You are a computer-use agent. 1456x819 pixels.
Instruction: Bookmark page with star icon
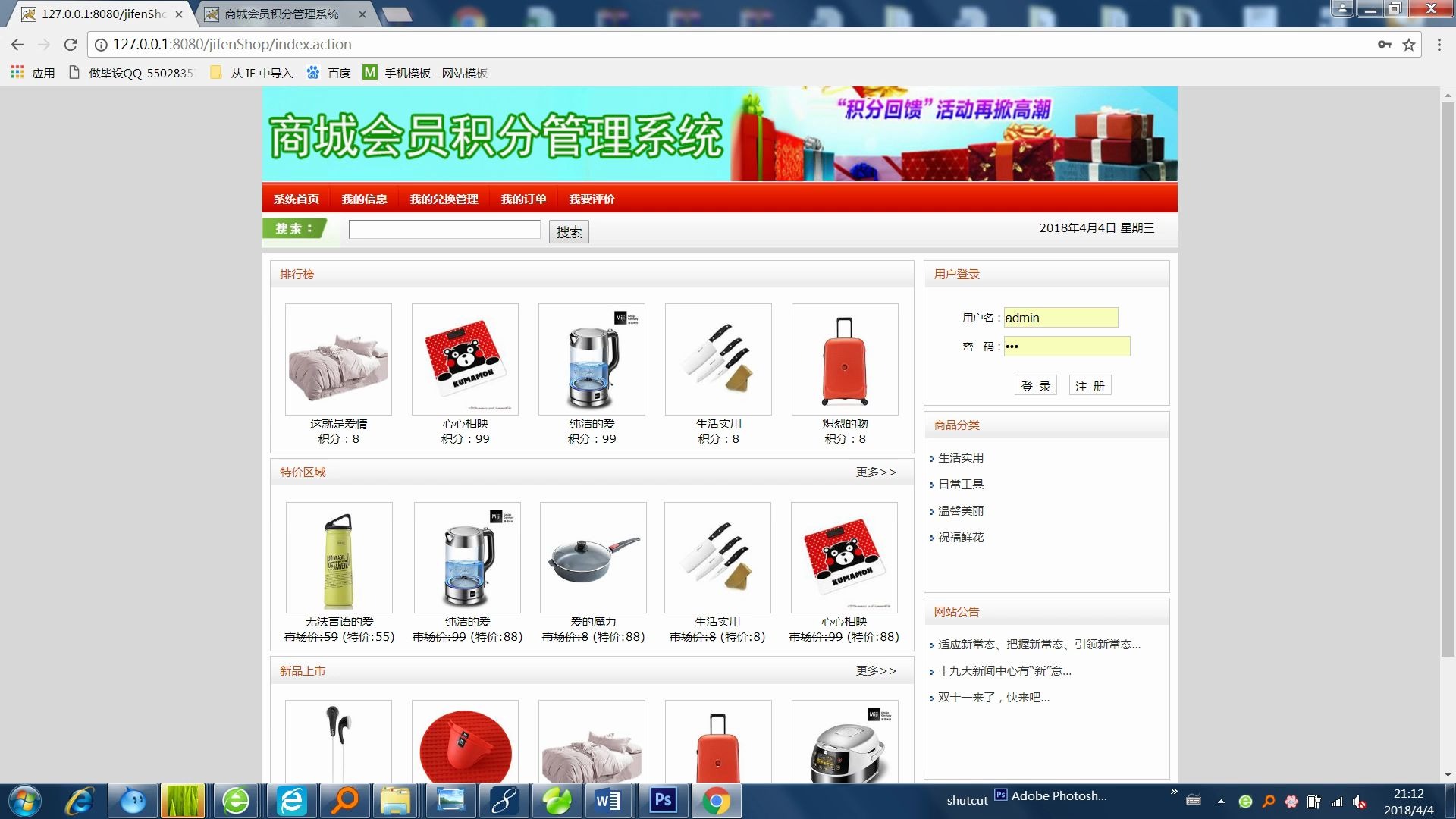[1409, 45]
